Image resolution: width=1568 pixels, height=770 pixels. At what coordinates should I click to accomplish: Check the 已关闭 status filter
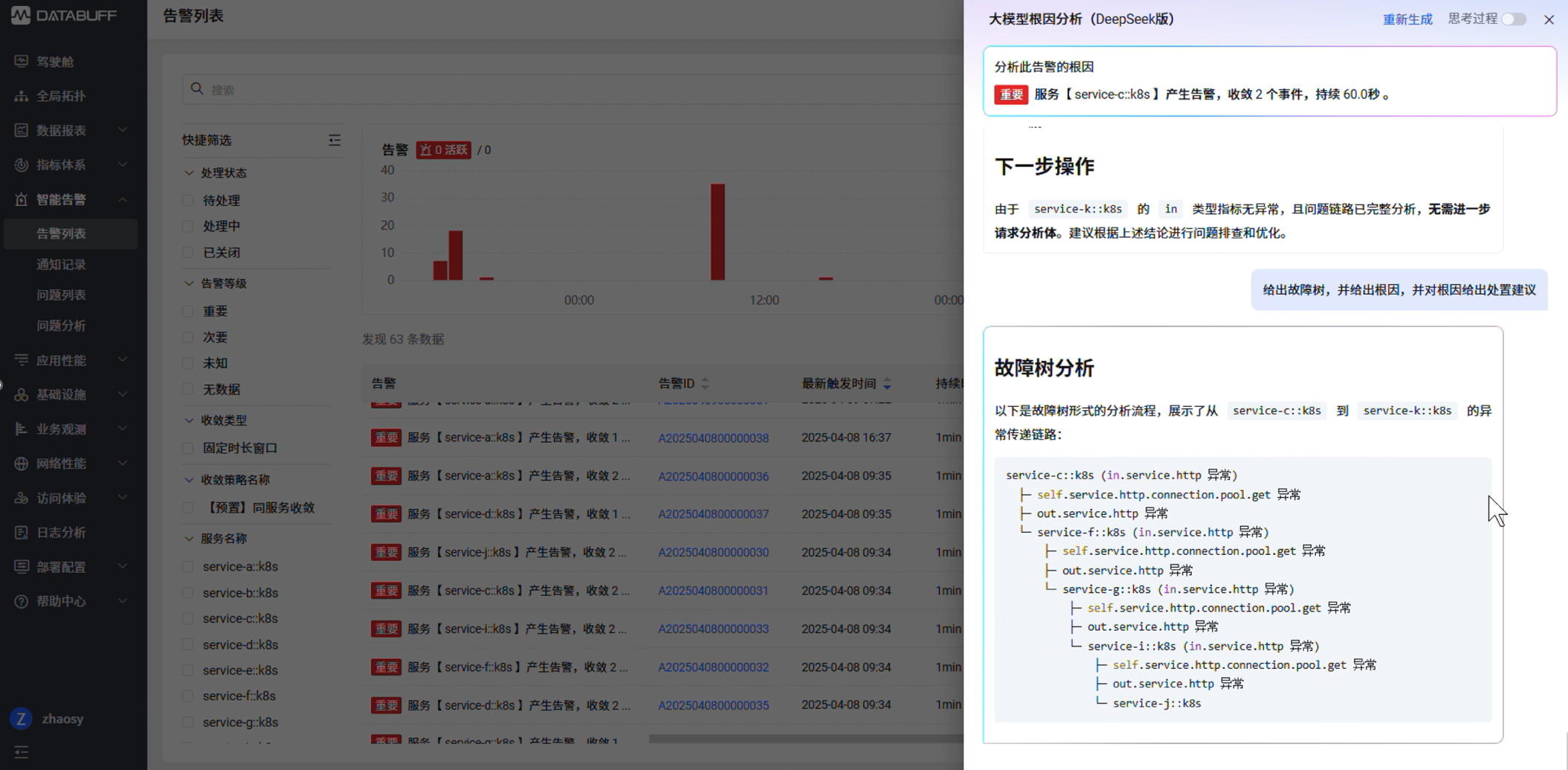coord(188,252)
